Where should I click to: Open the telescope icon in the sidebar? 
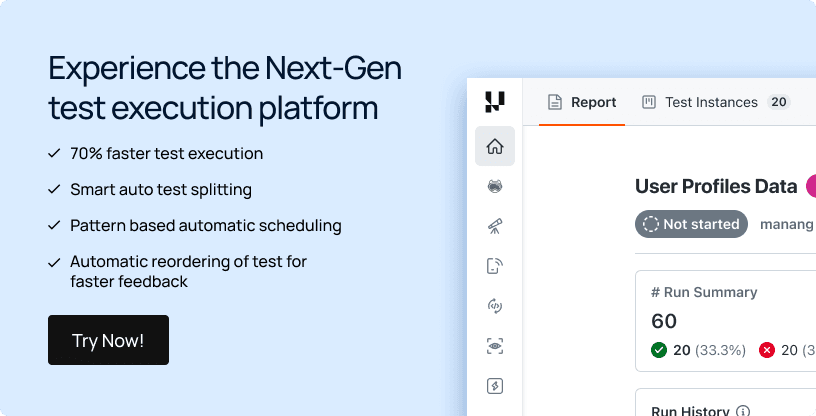(495, 226)
